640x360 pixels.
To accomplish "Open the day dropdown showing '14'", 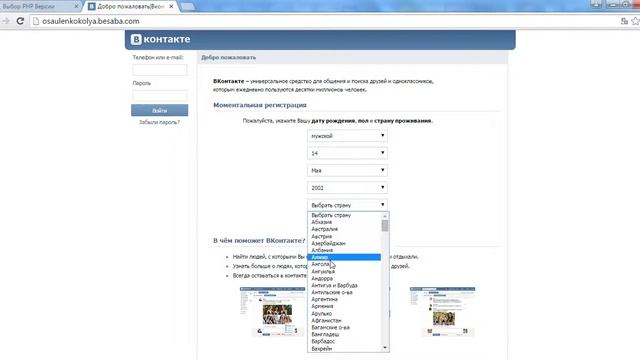I will coord(347,153).
